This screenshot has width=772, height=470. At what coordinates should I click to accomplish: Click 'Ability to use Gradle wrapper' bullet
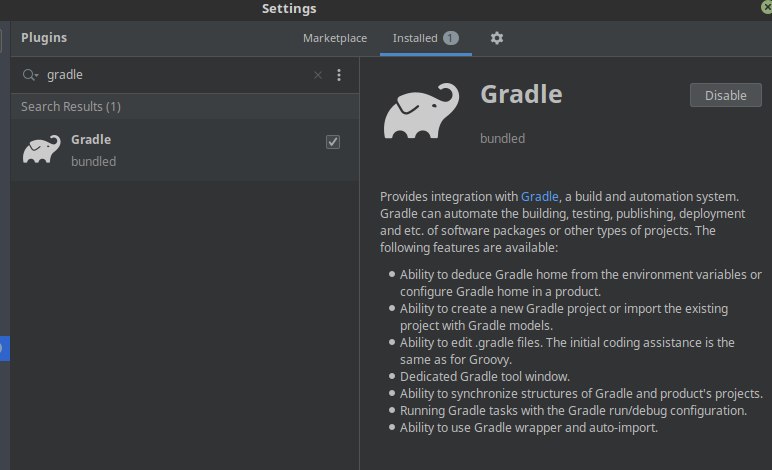tap(529, 428)
